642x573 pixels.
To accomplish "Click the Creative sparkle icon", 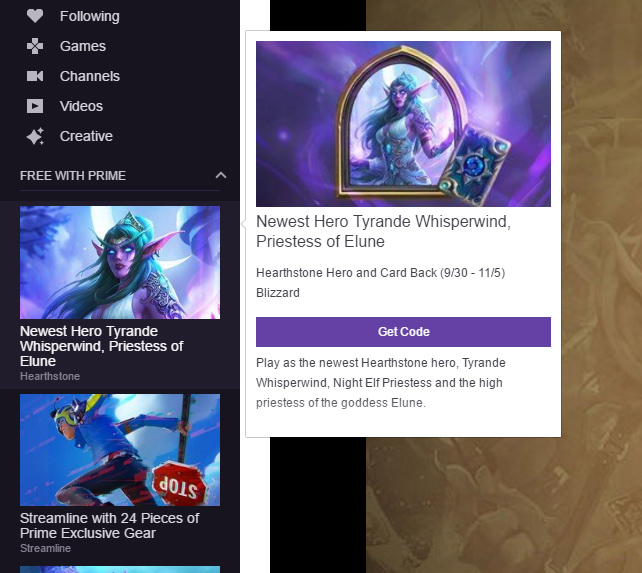I will point(35,136).
